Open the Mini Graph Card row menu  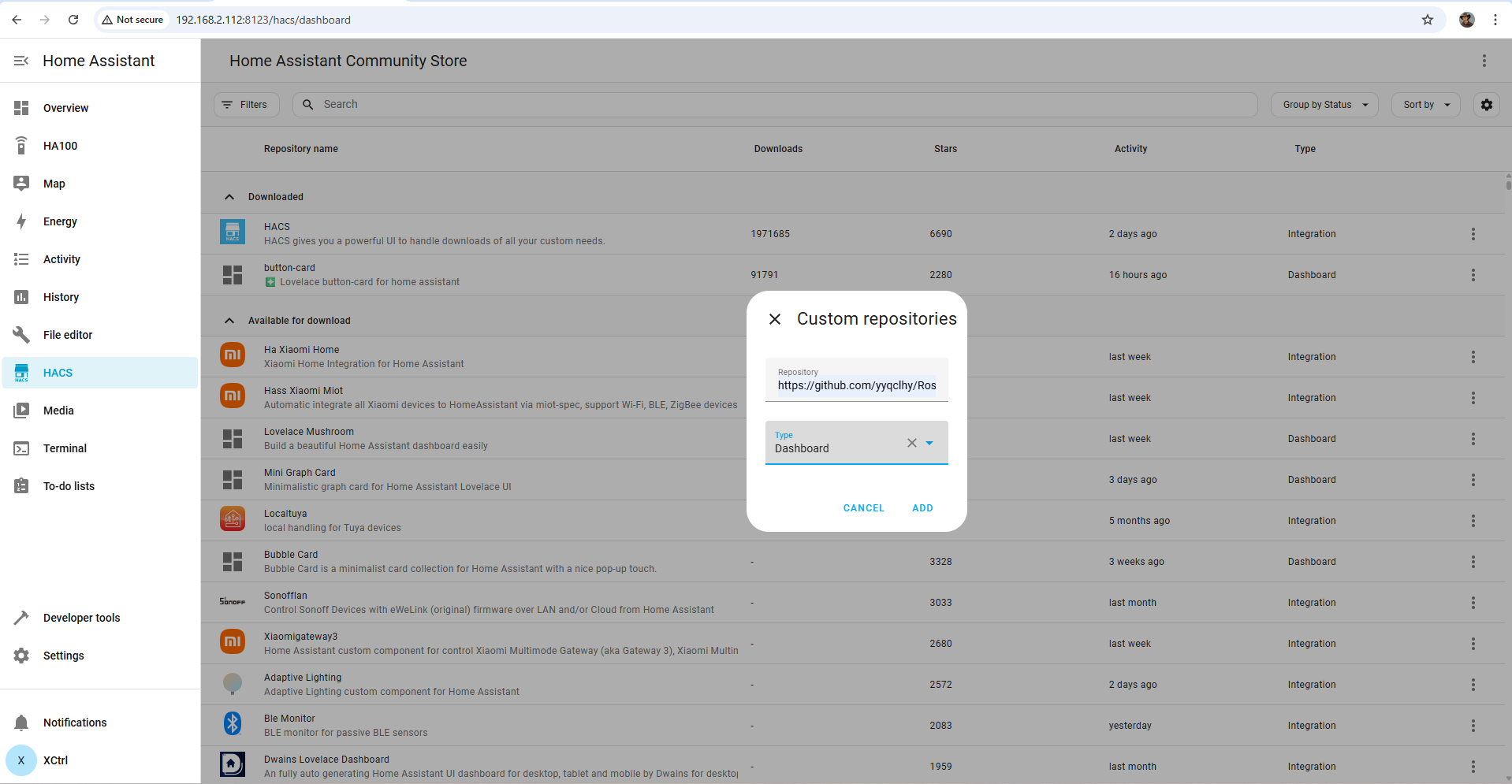[x=1473, y=480]
